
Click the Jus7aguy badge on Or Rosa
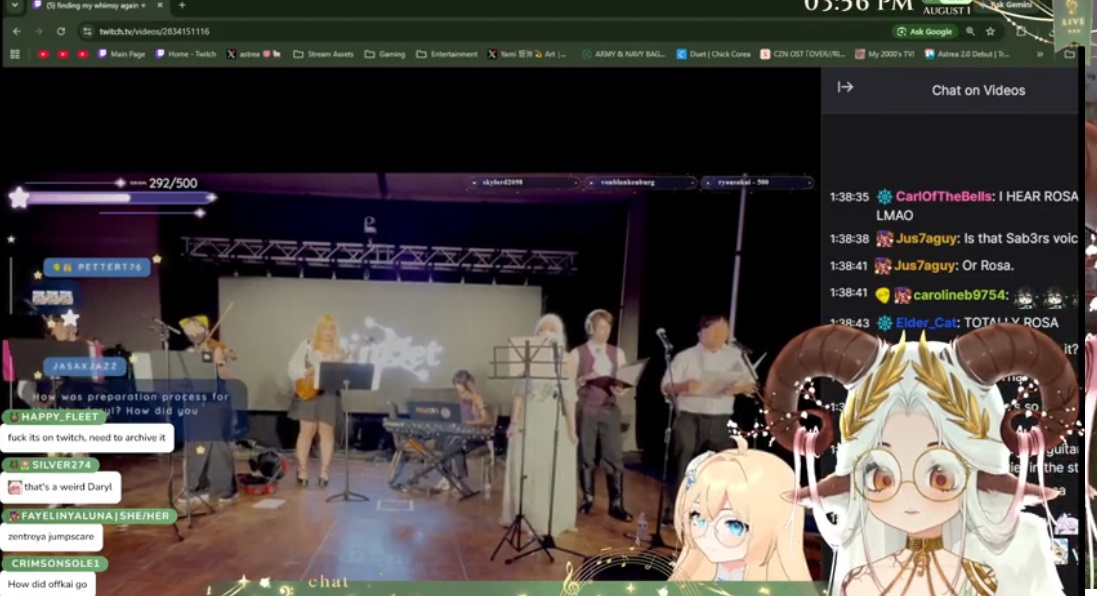coord(884,266)
